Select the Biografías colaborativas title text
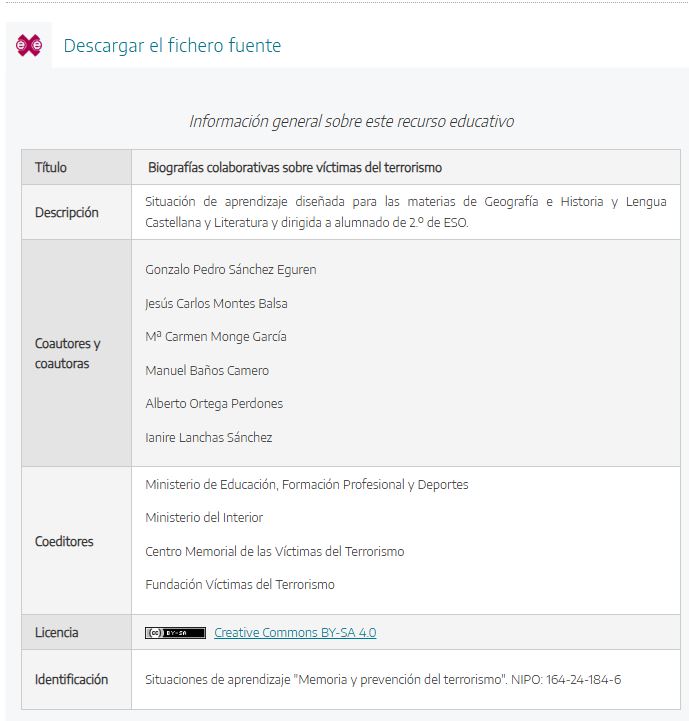This screenshot has height=721, width=689. click(x=295, y=167)
